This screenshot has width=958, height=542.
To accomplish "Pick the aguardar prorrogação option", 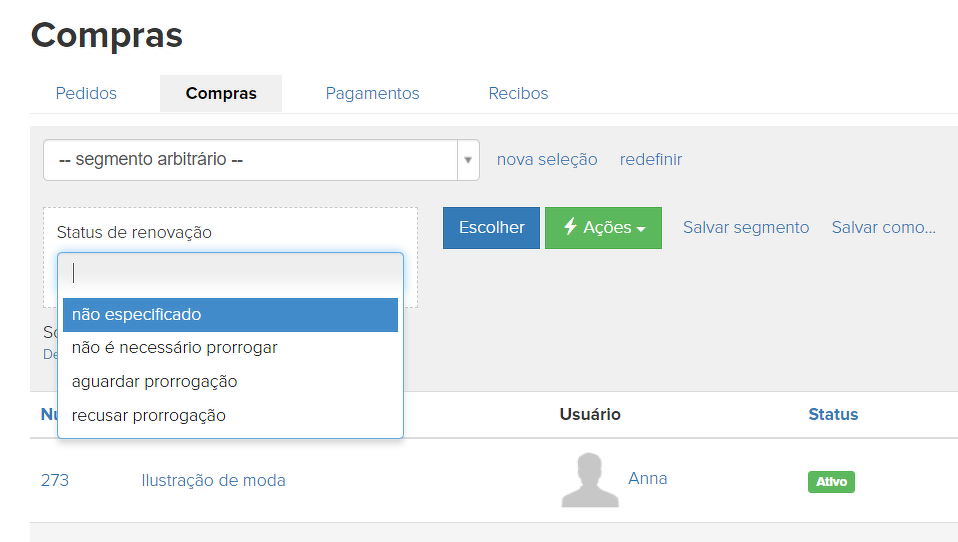I will tap(230, 382).
